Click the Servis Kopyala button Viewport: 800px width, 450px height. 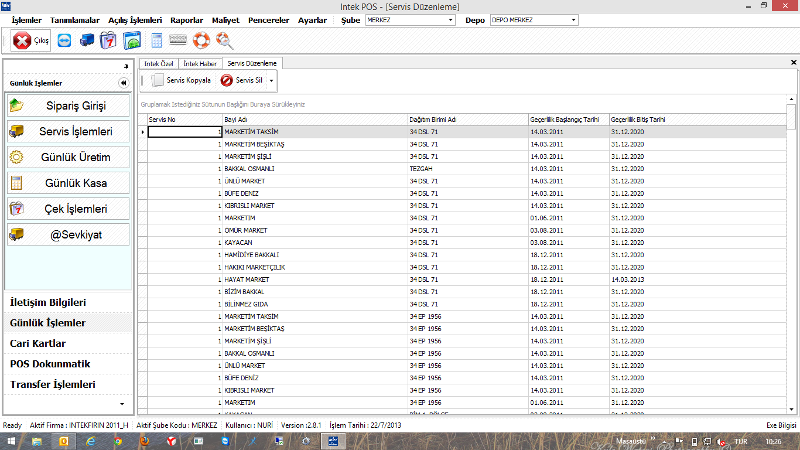click(x=181, y=80)
